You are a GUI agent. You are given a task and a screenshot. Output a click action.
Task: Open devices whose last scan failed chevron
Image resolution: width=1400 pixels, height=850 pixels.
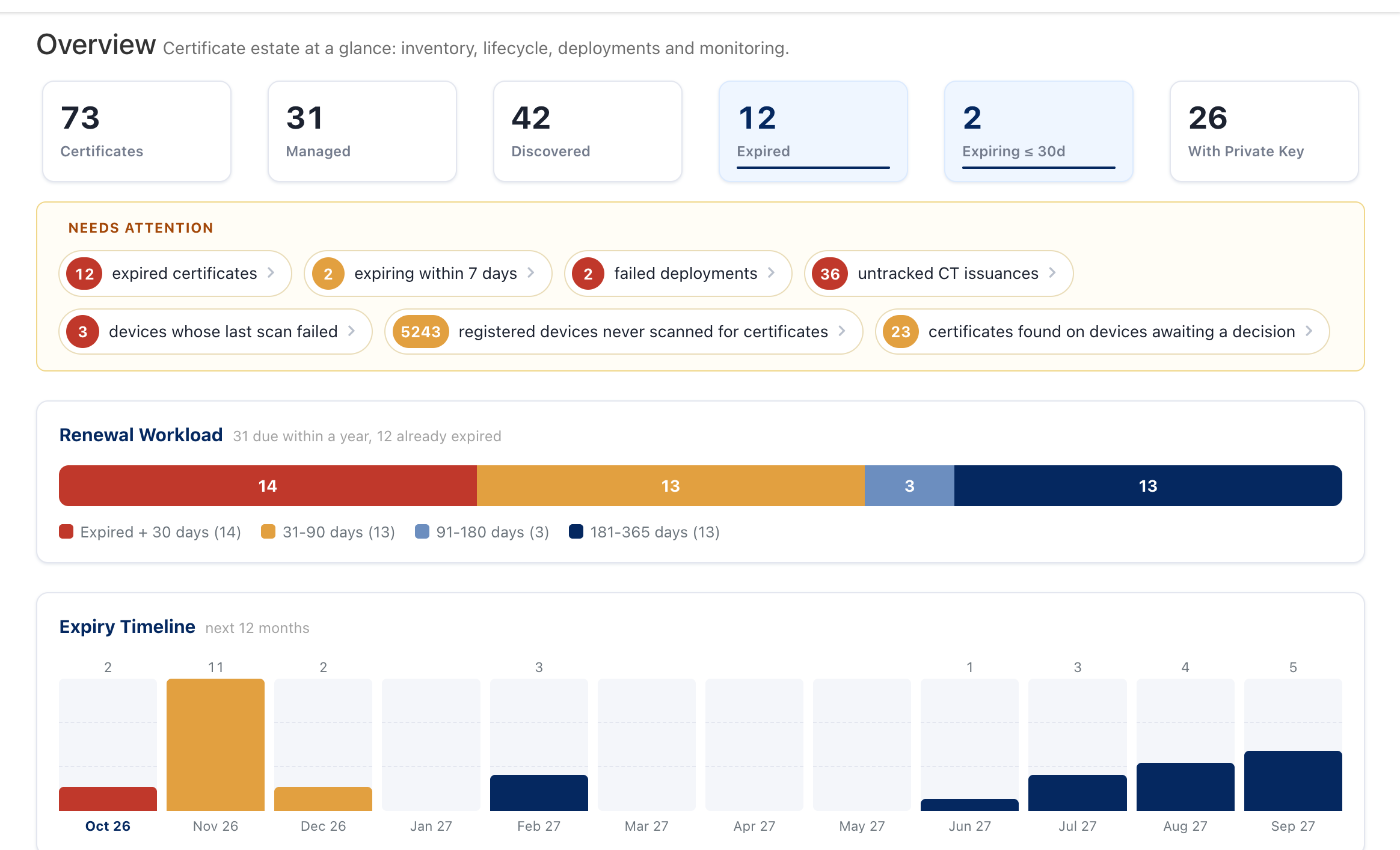click(x=352, y=331)
